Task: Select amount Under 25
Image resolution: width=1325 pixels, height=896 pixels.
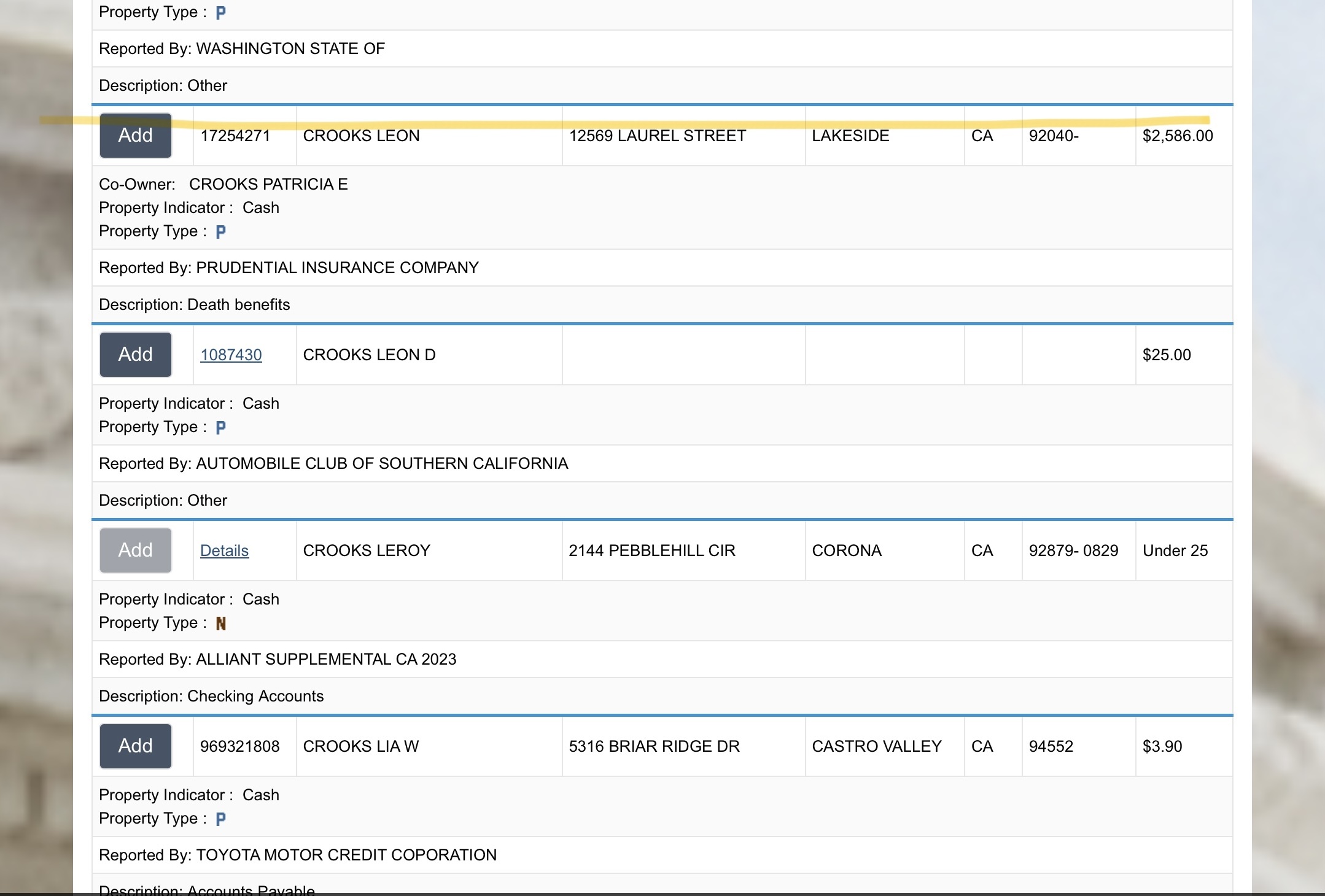Action: [x=1175, y=550]
